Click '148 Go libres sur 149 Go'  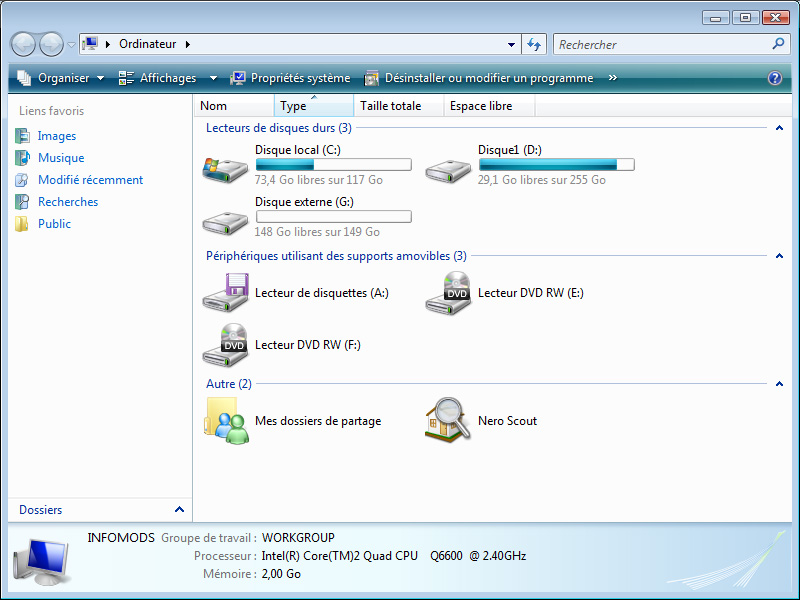(317, 232)
